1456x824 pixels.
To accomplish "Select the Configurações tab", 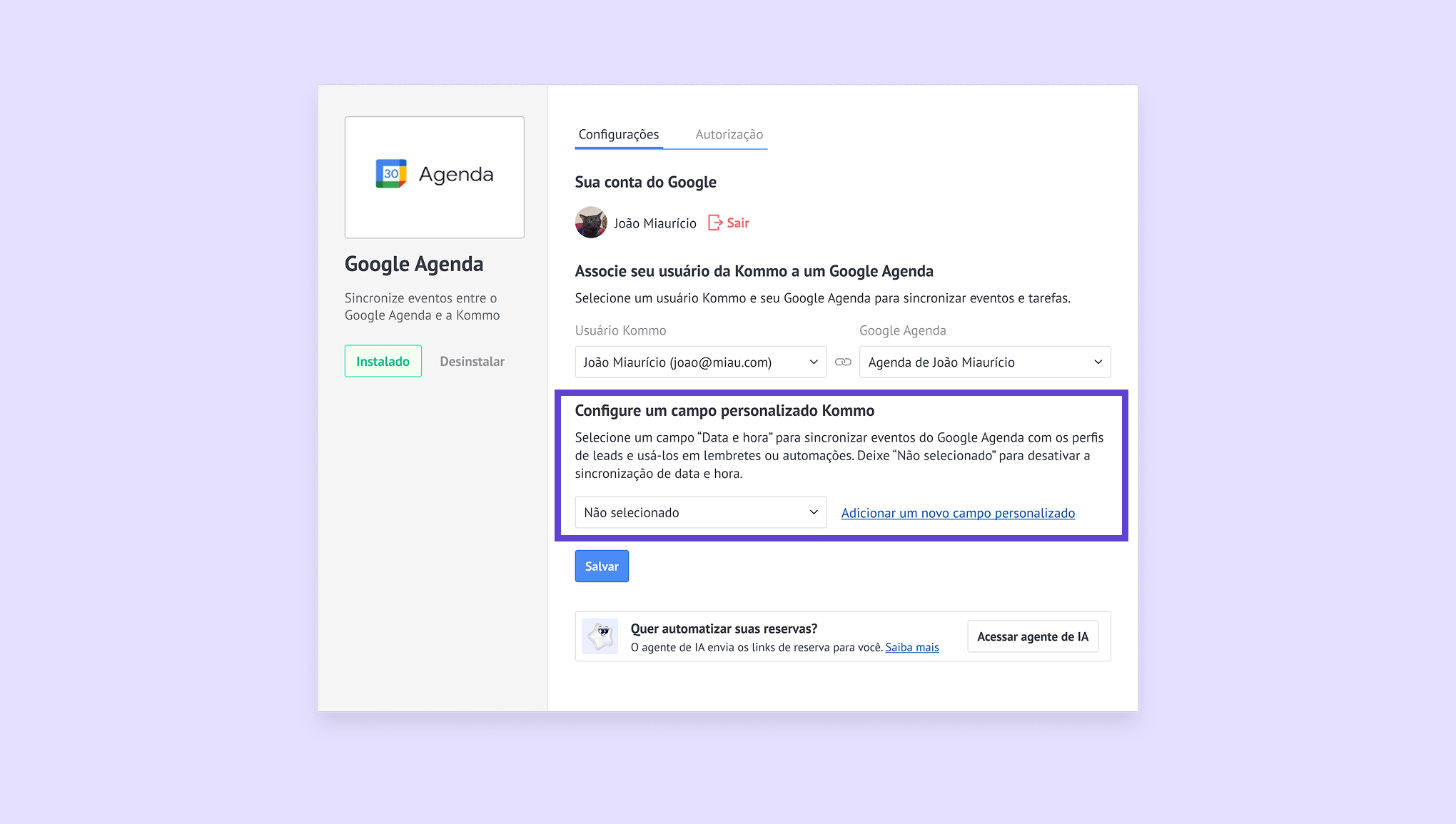I will [618, 134].
